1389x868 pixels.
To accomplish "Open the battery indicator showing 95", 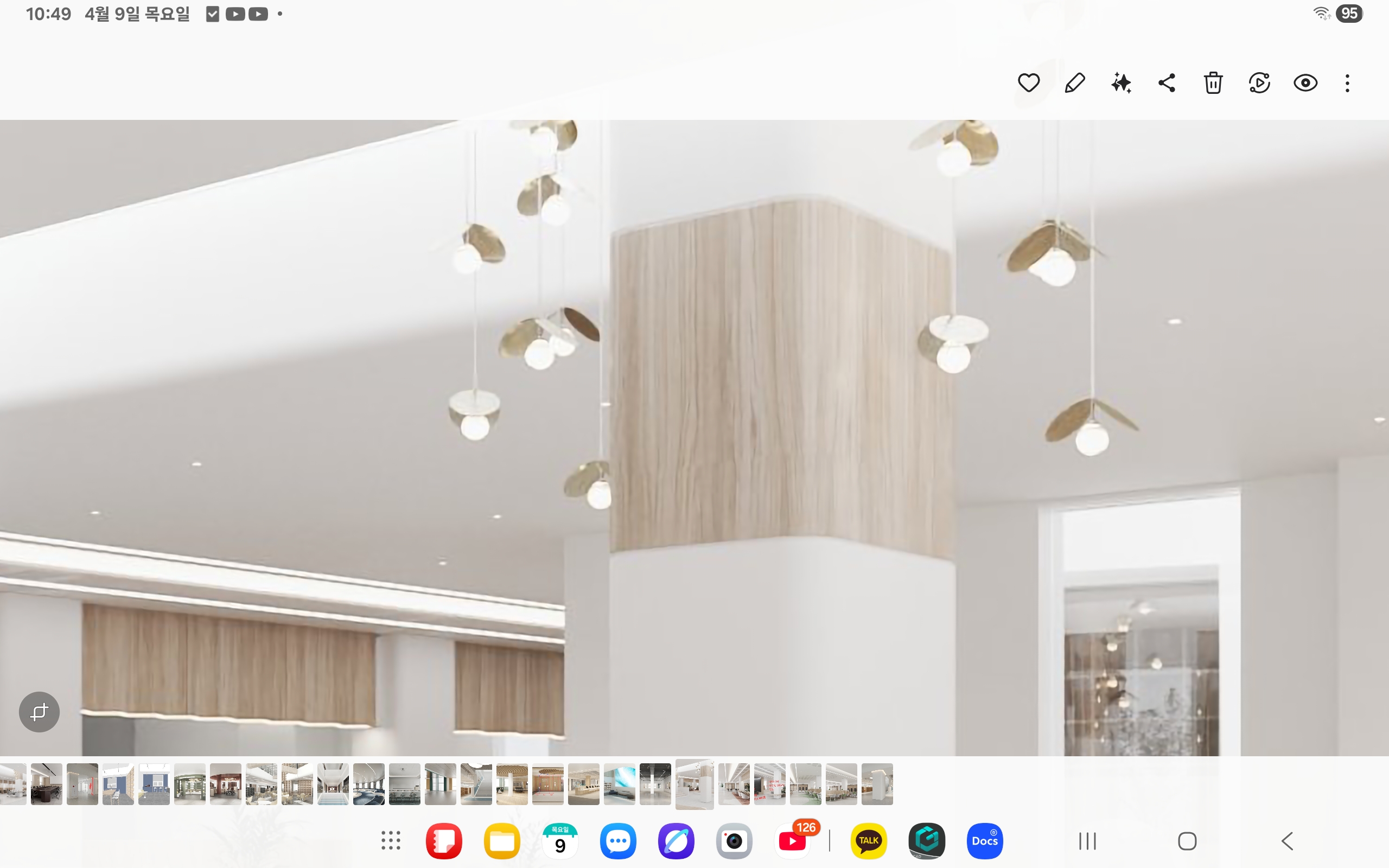I will [x=1349, y=14].
